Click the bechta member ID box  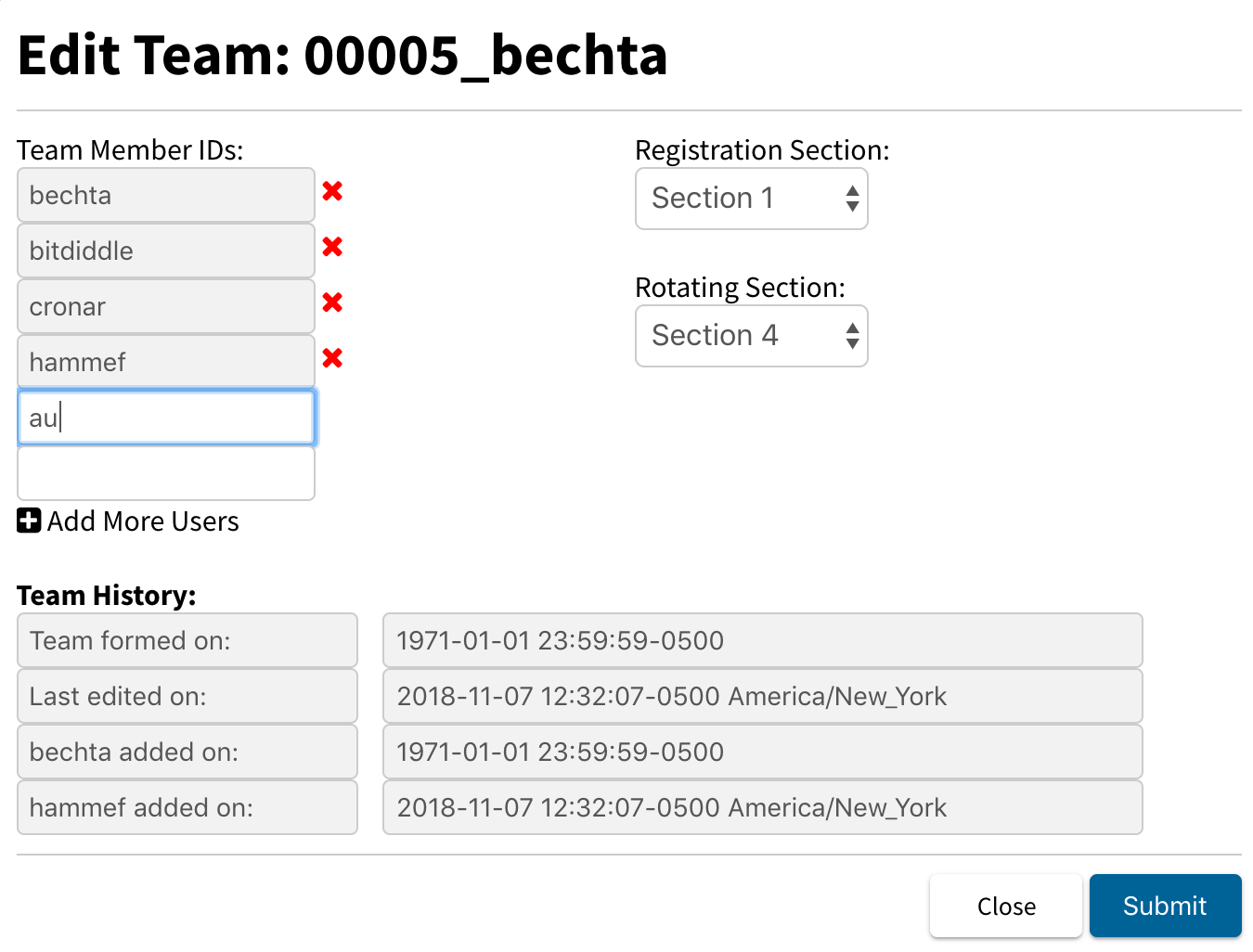click(165, 195)
